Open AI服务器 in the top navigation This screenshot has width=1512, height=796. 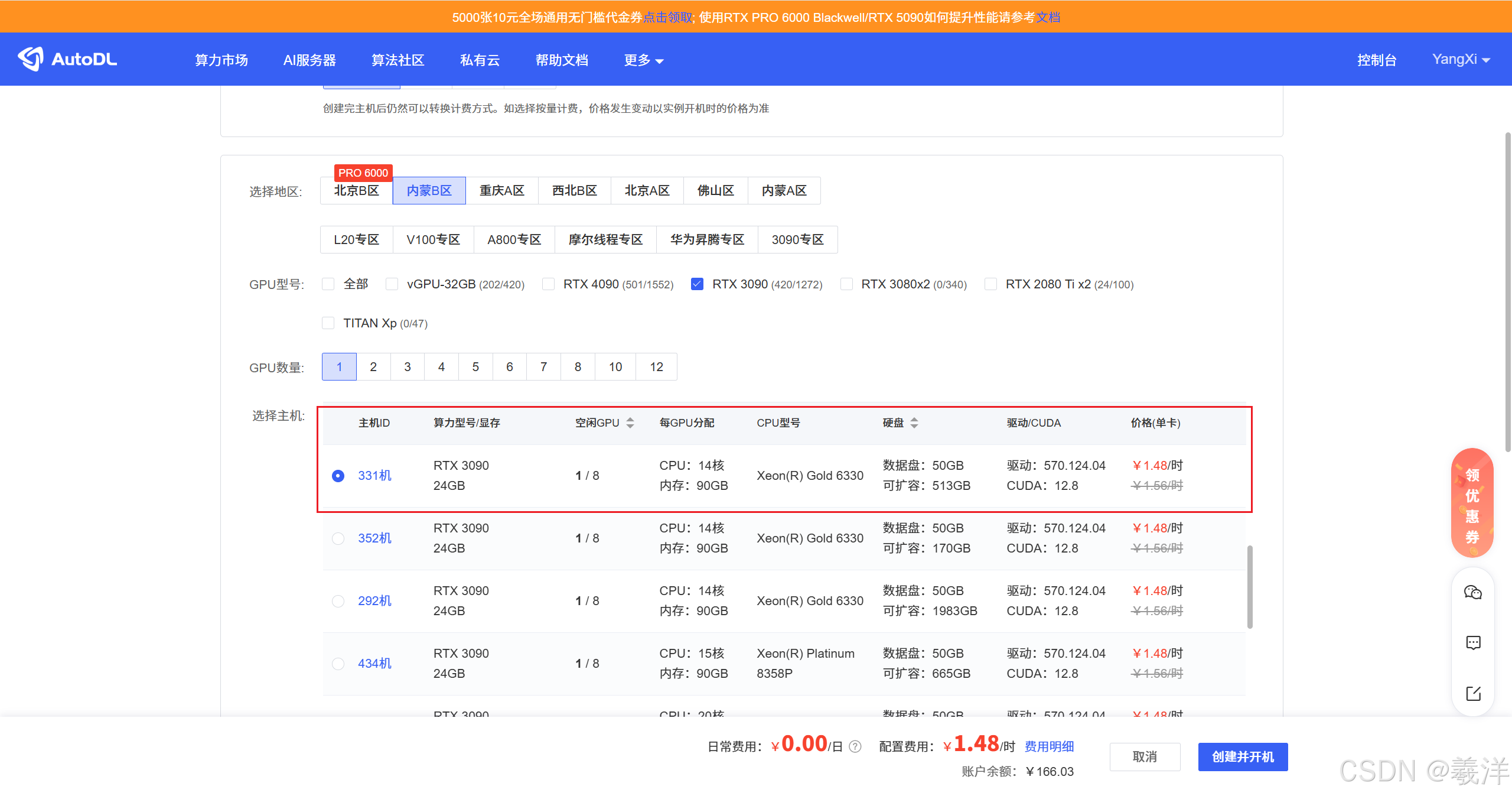click(x=309, y=60)
